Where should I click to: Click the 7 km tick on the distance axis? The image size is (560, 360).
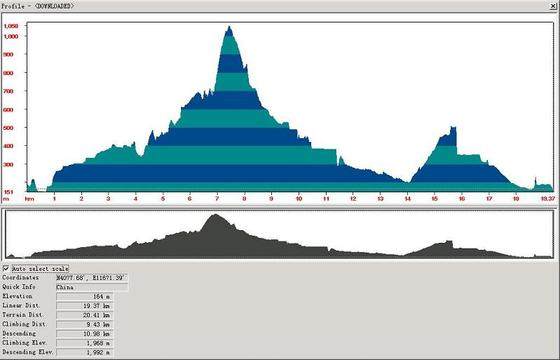pyautogui.click(x=217, y=198)
